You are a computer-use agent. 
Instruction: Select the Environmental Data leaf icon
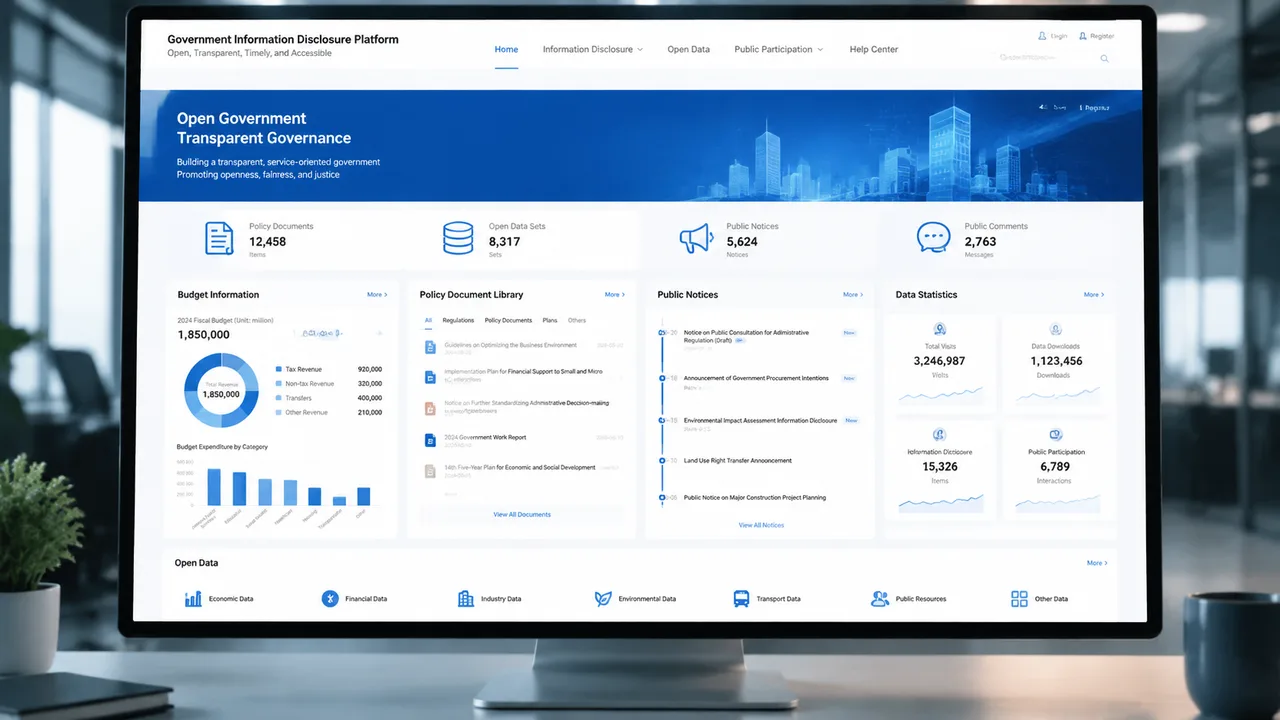click(603, 599)
